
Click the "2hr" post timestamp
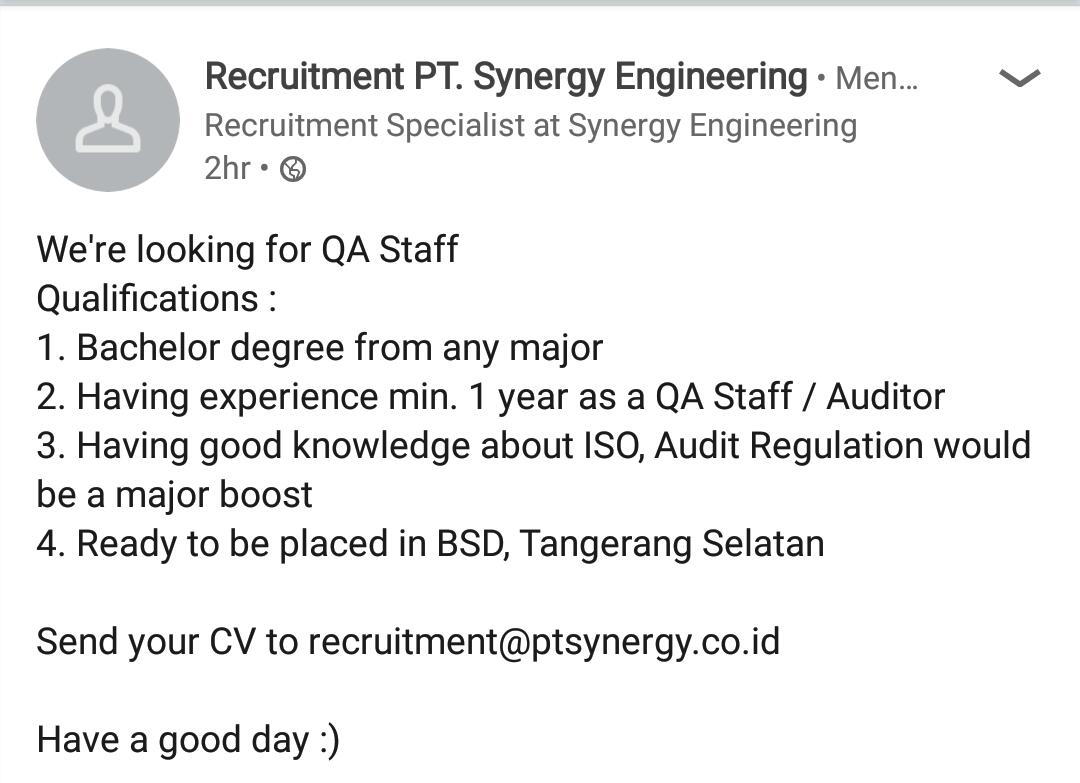pos(227,169)
